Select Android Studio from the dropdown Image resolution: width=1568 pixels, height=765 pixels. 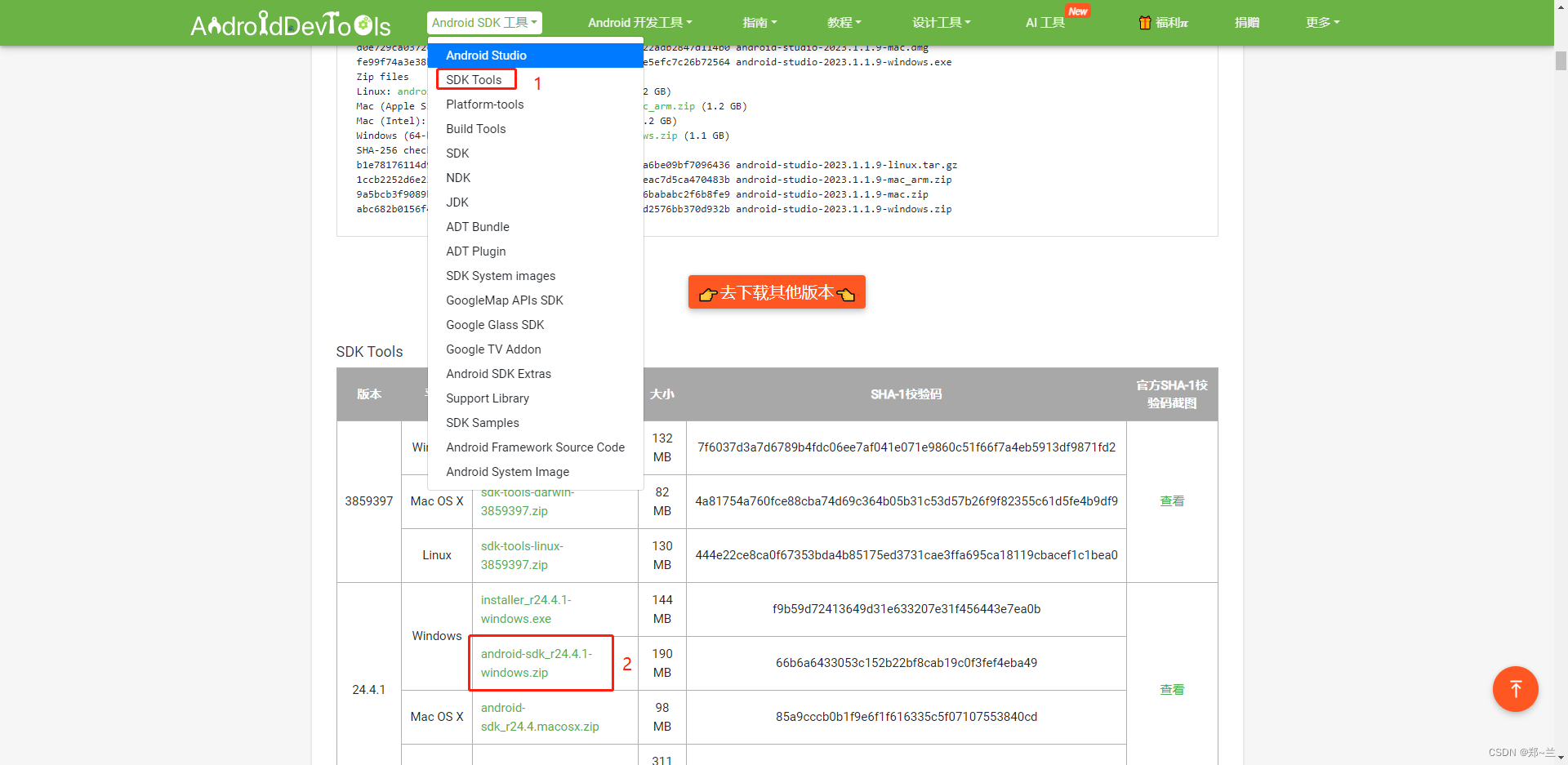click(536, 56)
